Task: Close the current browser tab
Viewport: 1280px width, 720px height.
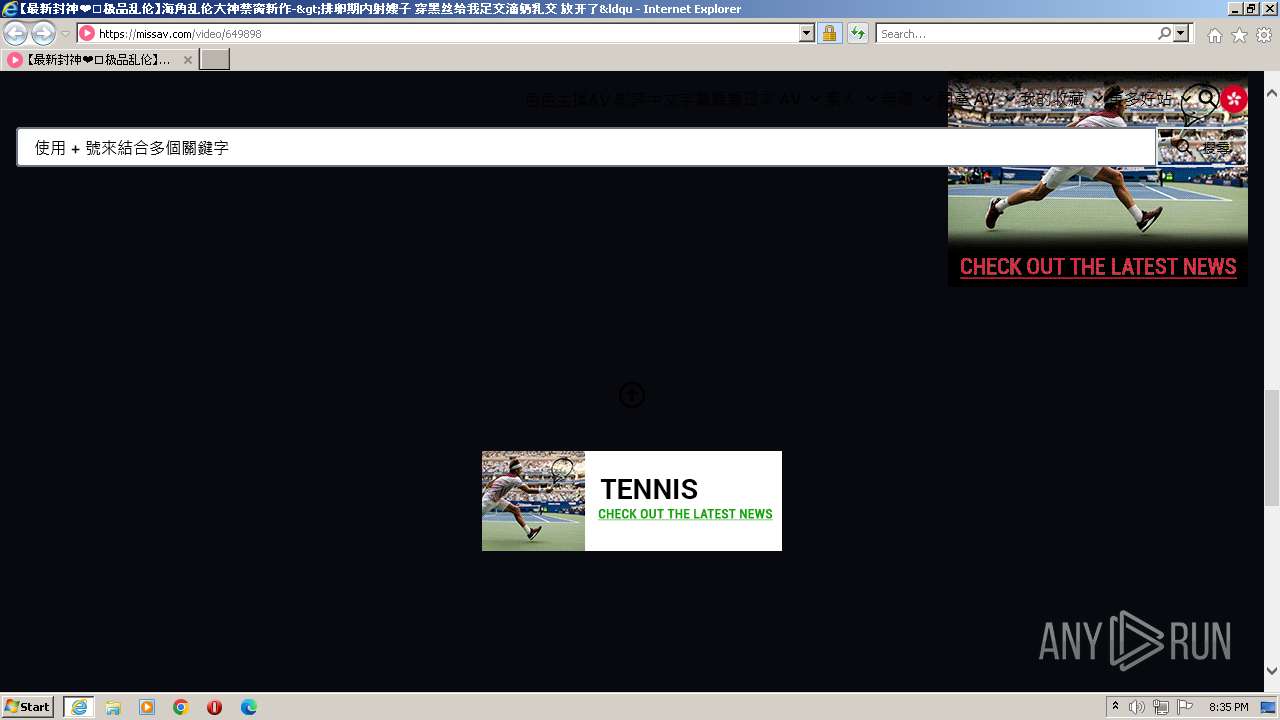Action: [x=187, y=60]
